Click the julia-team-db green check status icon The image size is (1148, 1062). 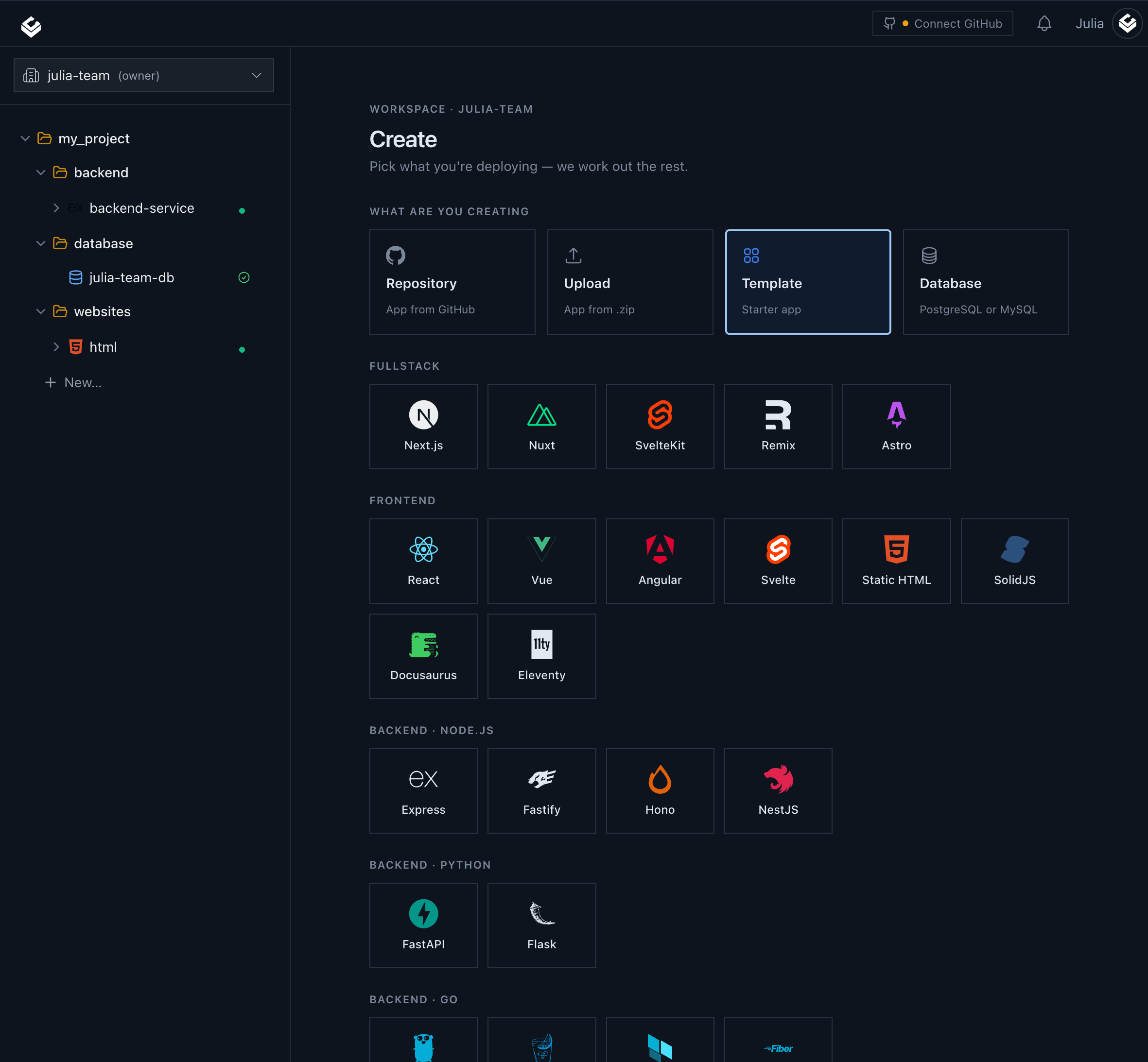click(x=244, y=277)
